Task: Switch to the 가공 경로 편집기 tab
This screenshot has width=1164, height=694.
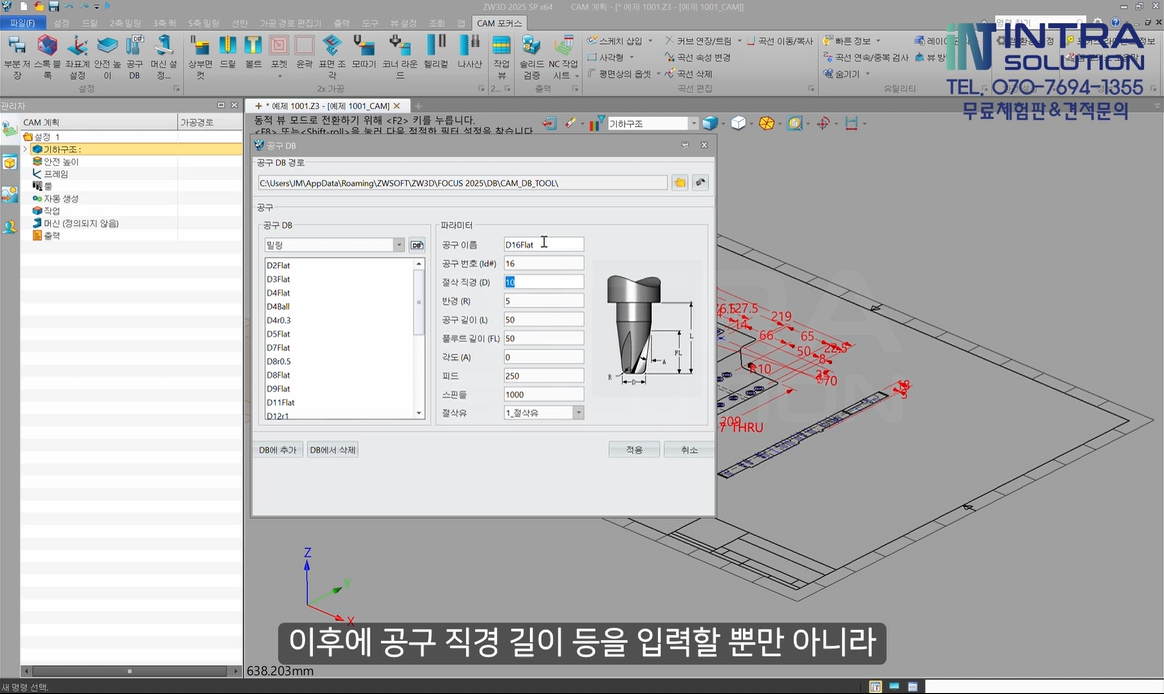Action: coord(290,23)
